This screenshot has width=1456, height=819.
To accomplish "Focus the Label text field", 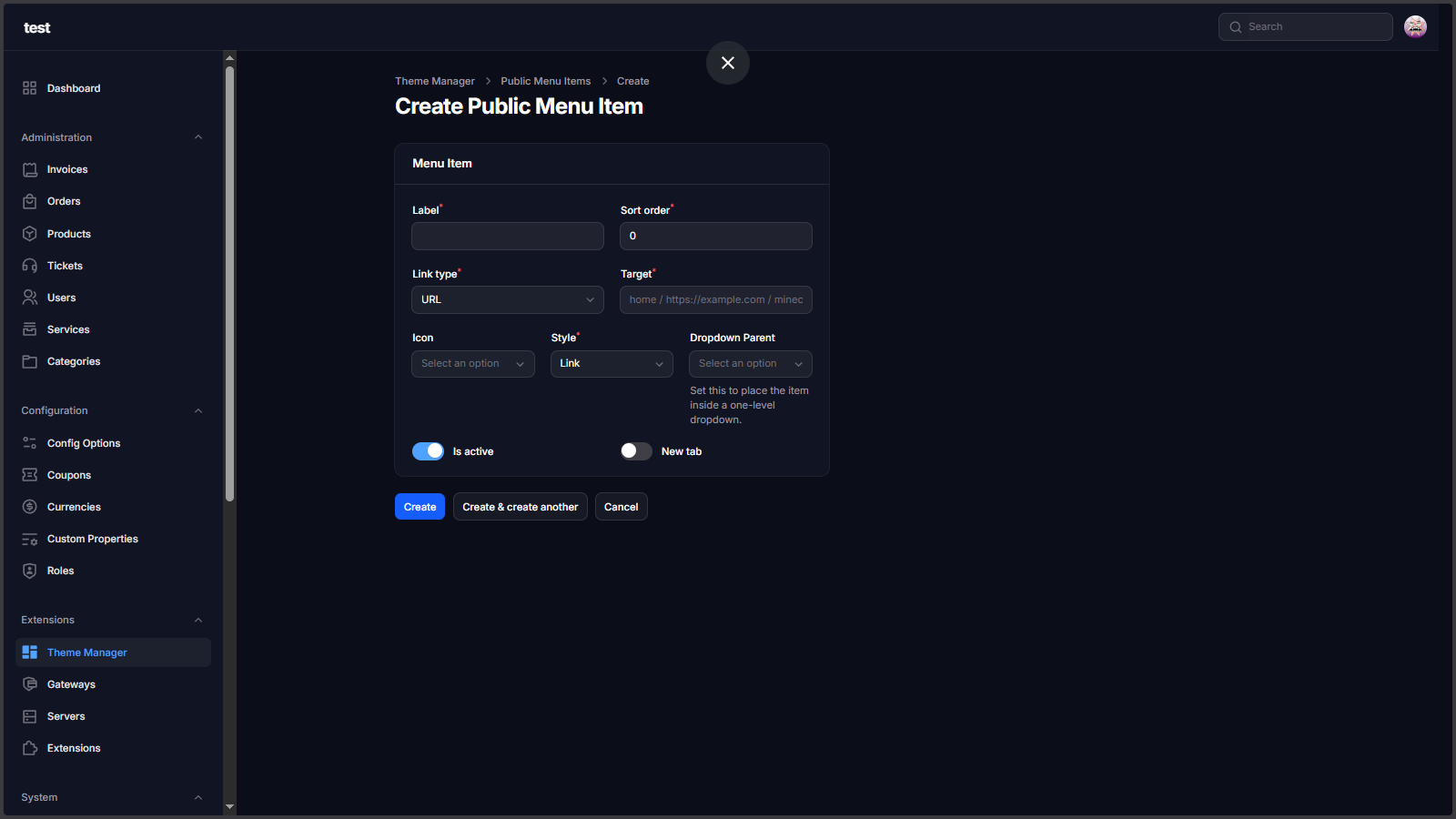I will [x=507, y=236].
